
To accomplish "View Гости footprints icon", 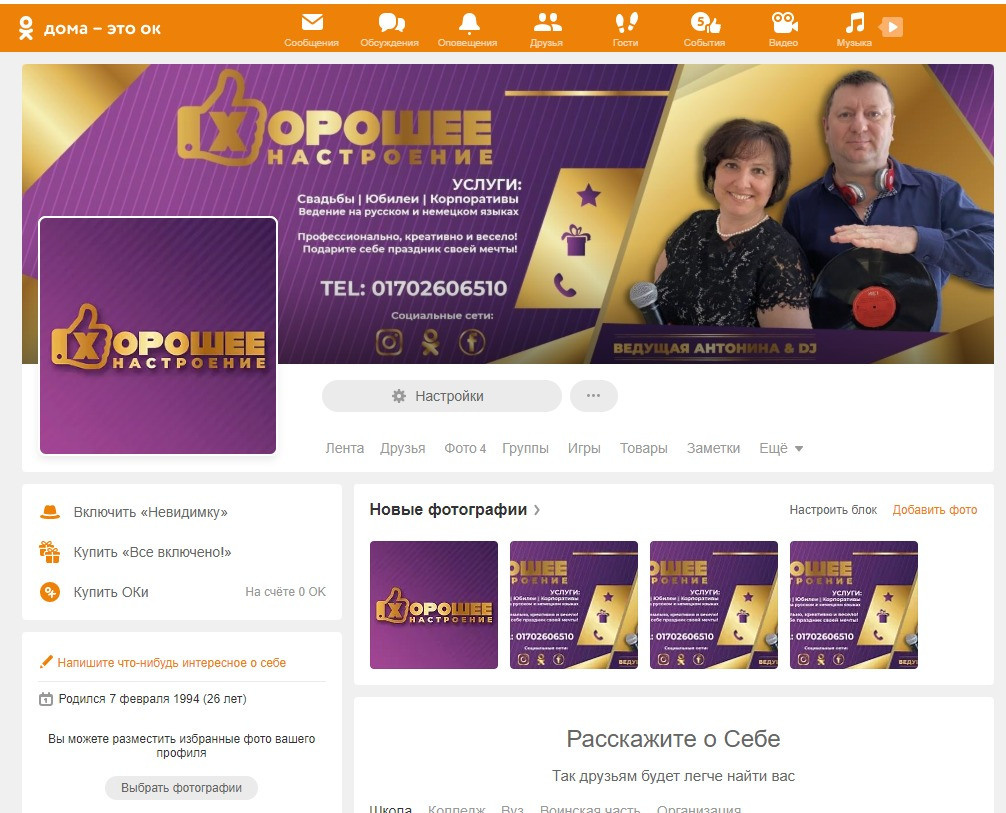I will coord(626,22).
